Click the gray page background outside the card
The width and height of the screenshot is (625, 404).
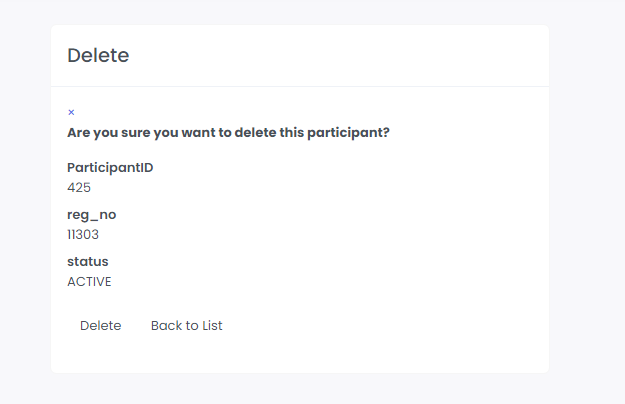[x=590, y=200]
